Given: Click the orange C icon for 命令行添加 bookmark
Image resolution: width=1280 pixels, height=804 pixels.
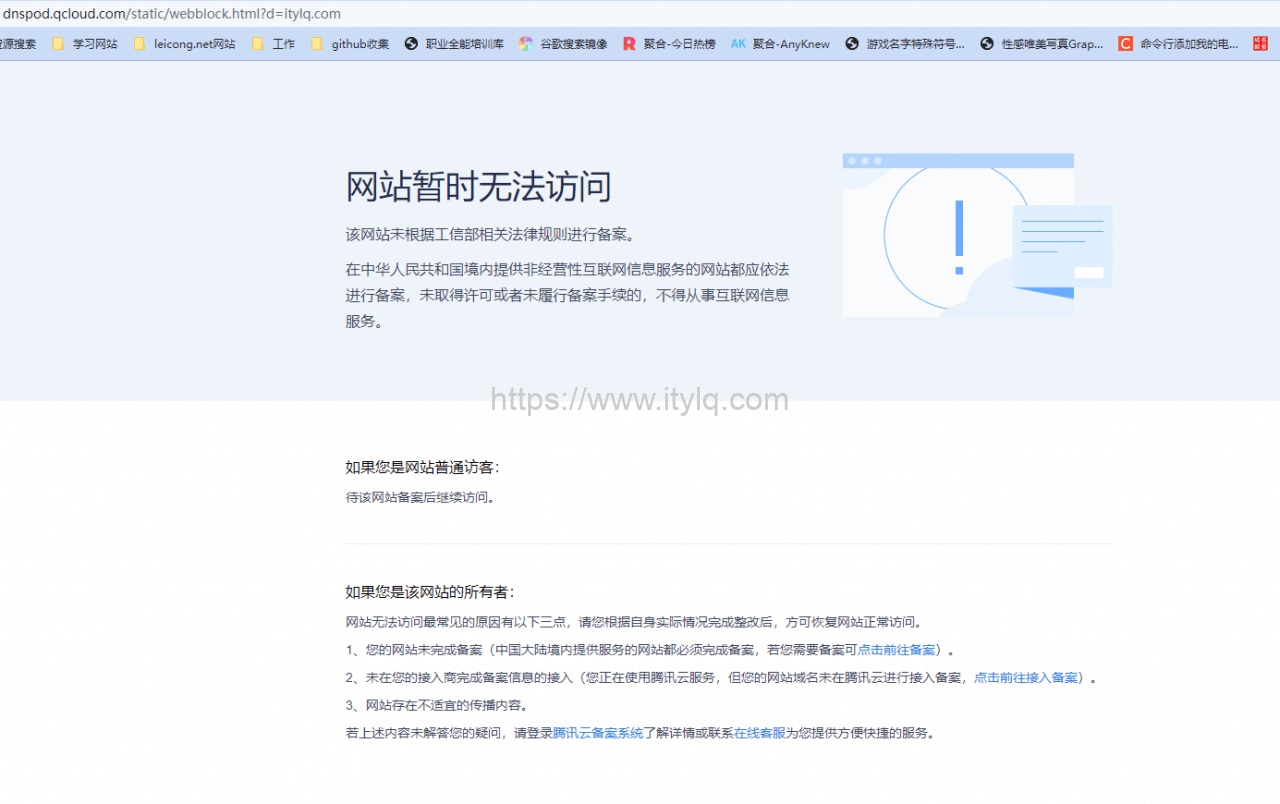Looking at the screenshot, I should coord(1125,43).
